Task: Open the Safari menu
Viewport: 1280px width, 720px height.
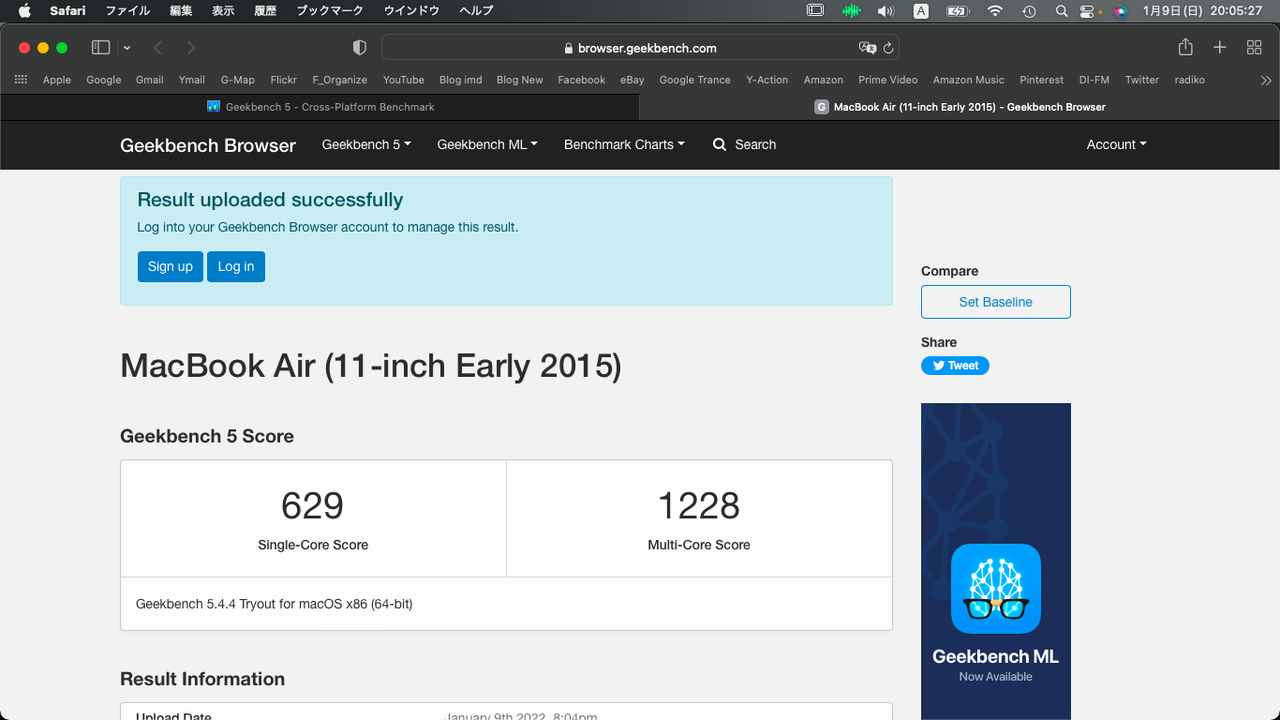Action: tap(68, 11)
